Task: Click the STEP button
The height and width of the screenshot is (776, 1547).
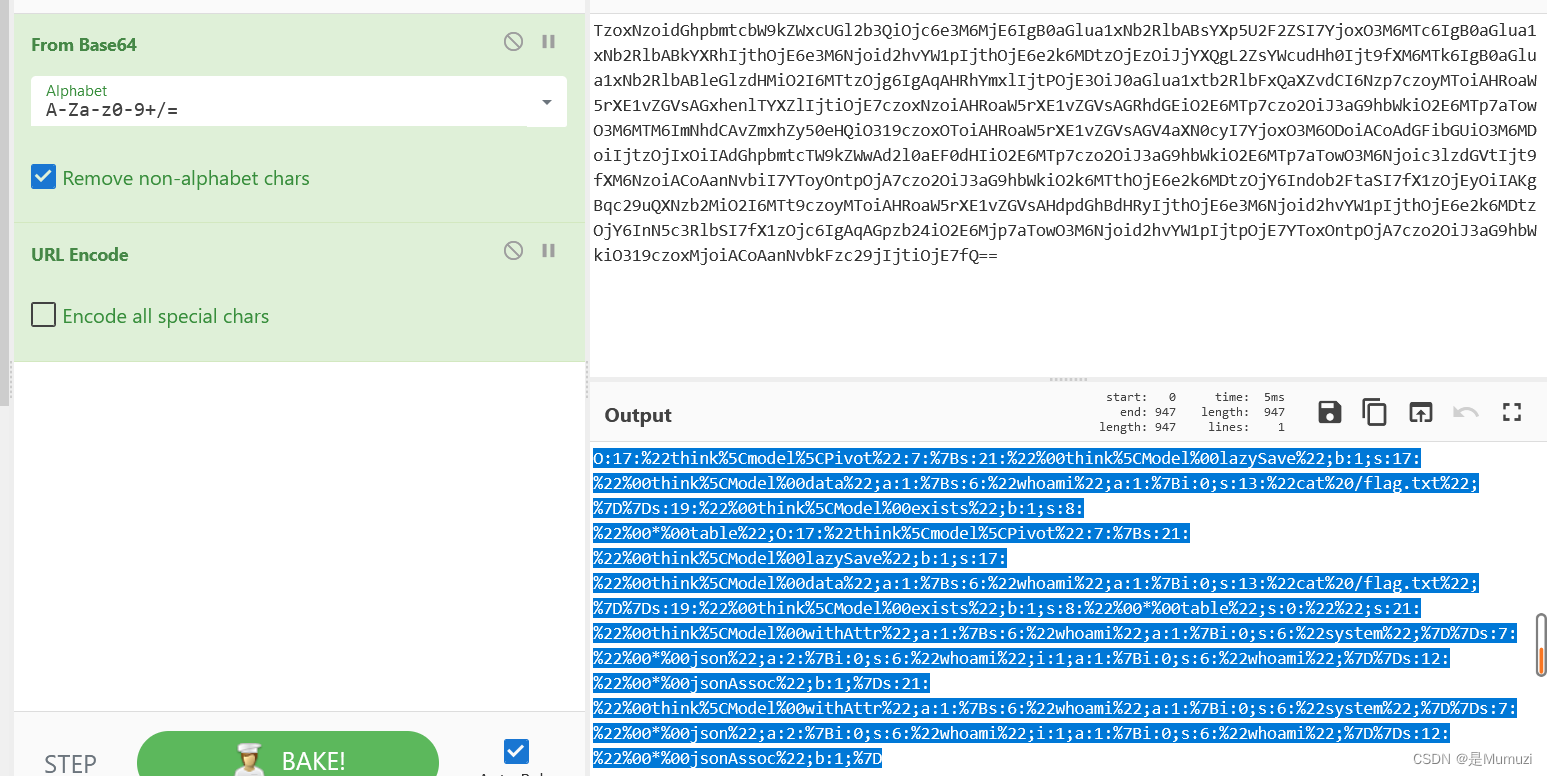Action: click(x=70, y=764)
